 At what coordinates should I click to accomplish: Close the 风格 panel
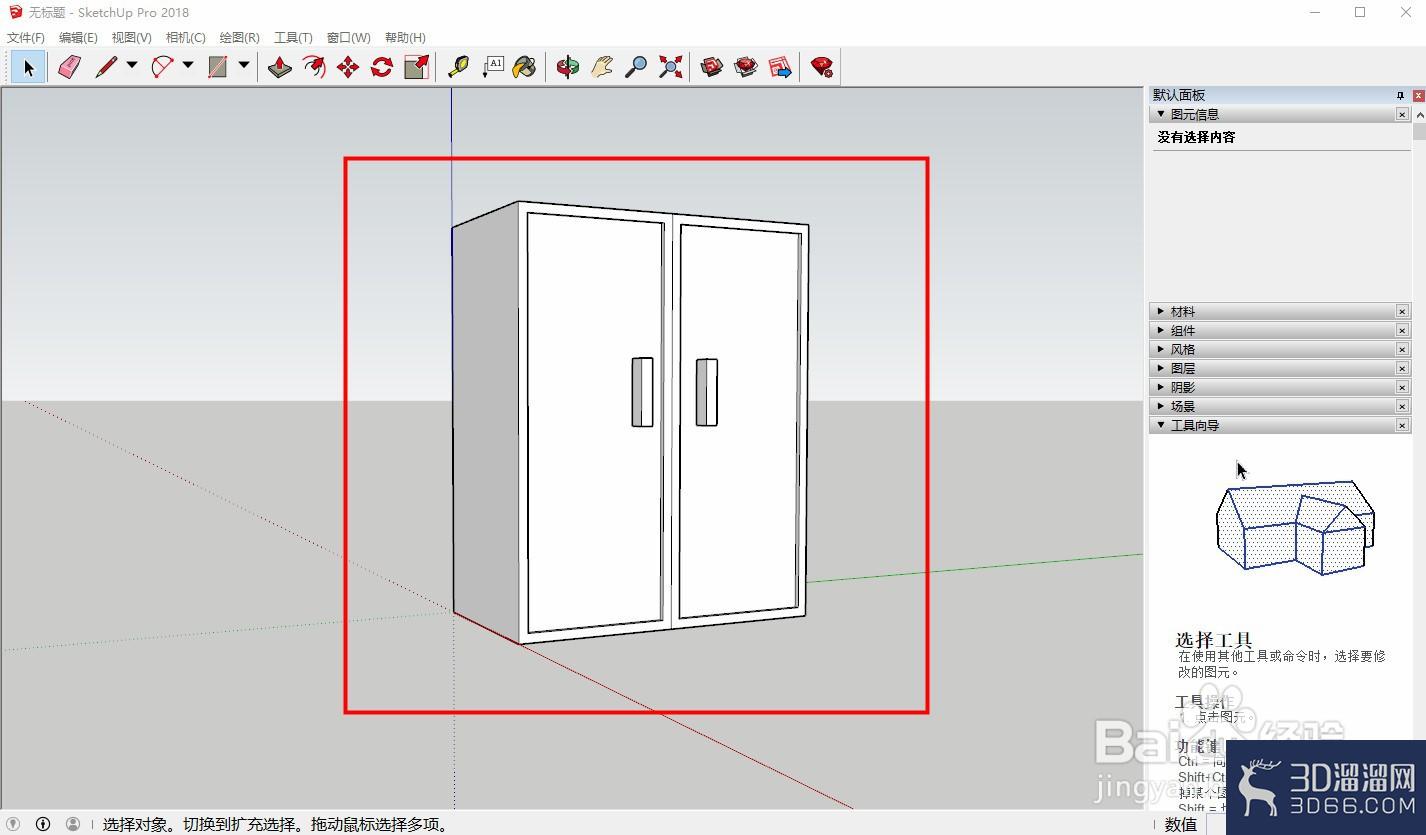pos(1402,350)
